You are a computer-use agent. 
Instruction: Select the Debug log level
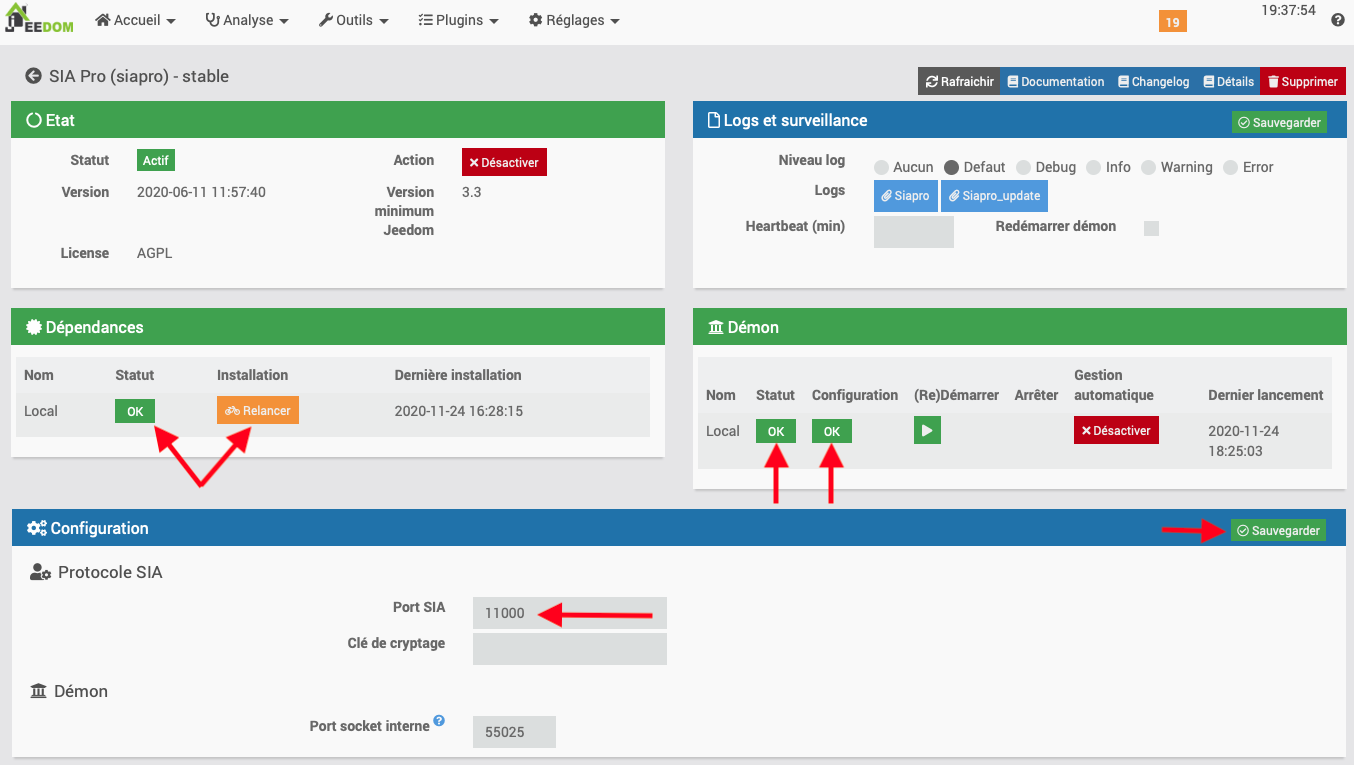pos(1023,167)
